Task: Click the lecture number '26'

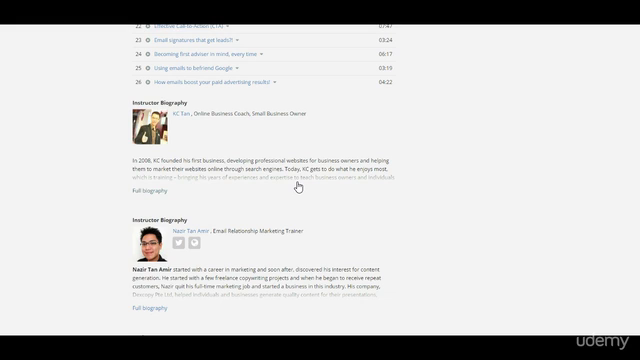Action: tap(138, 82)
